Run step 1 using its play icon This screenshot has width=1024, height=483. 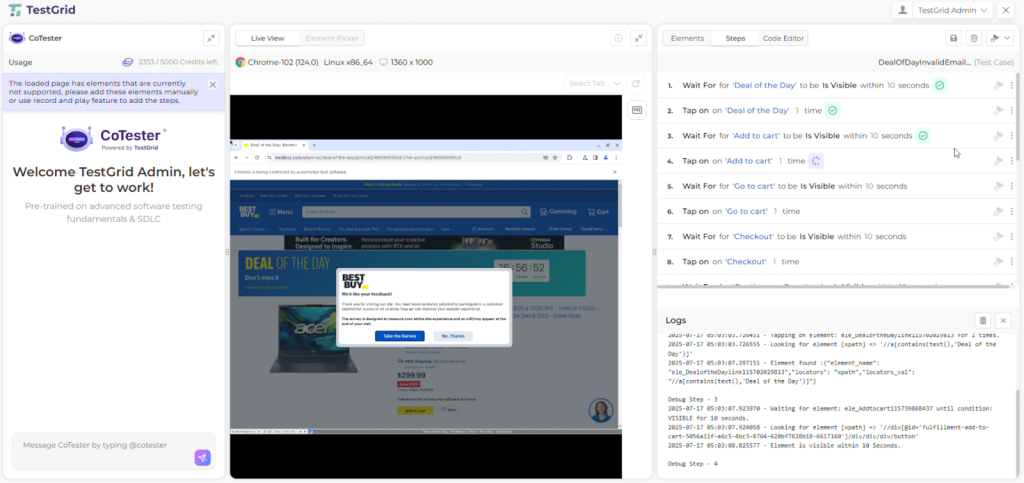tap(997, 86)
